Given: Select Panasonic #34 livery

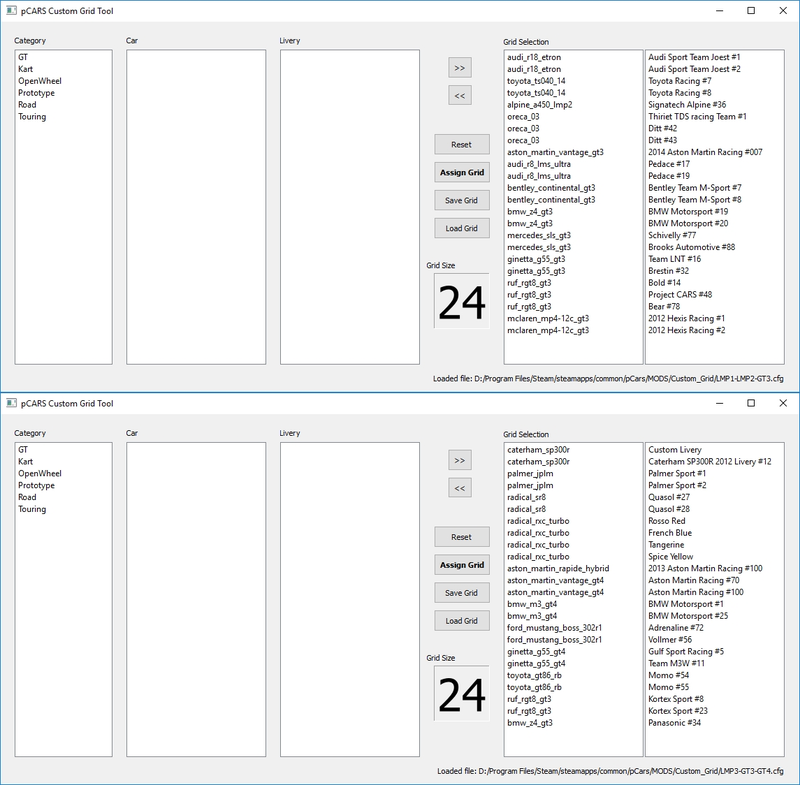Looking at the screenshot, I should 674,723.
